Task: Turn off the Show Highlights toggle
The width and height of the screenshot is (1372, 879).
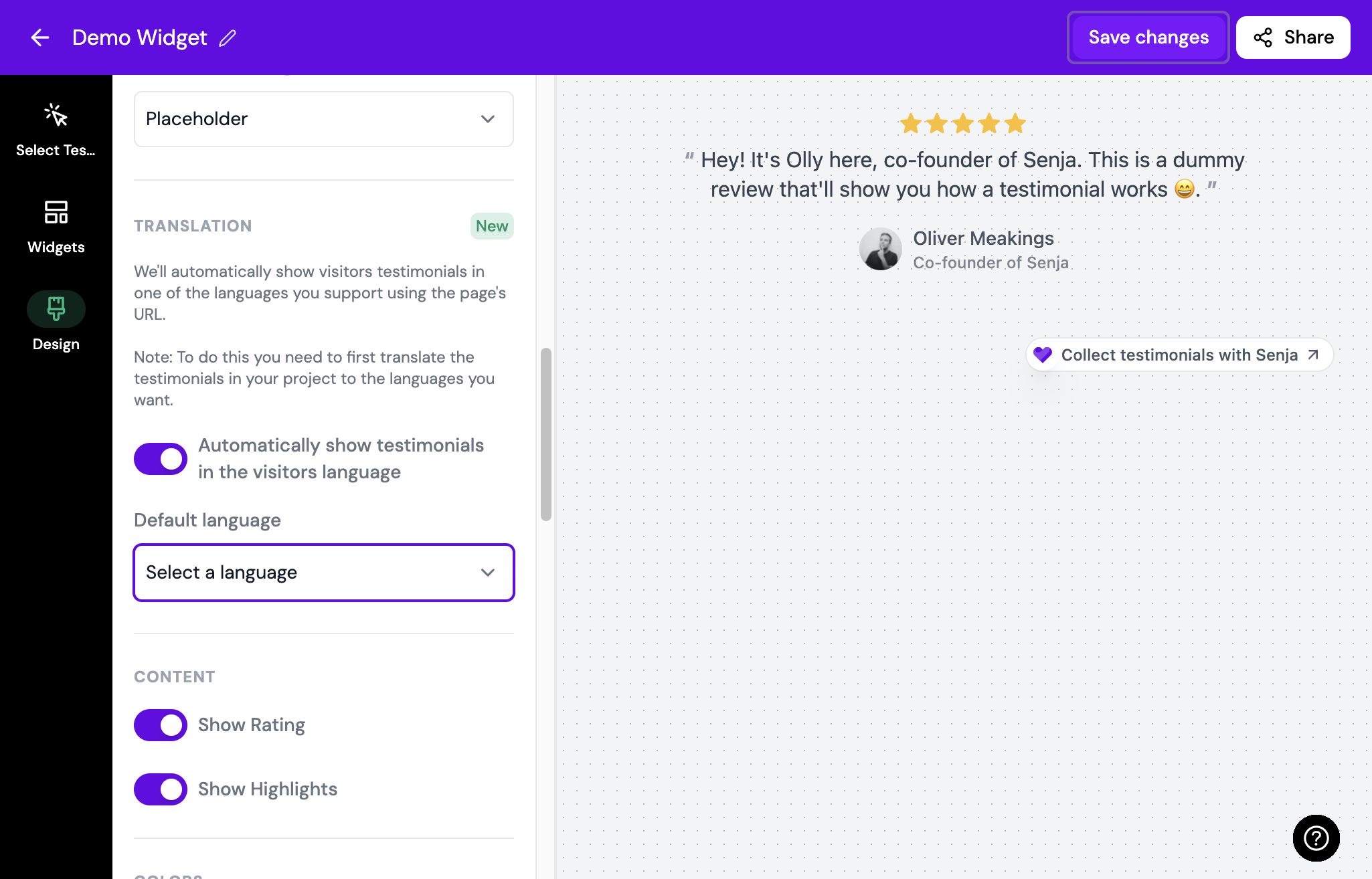Action: 161,789
